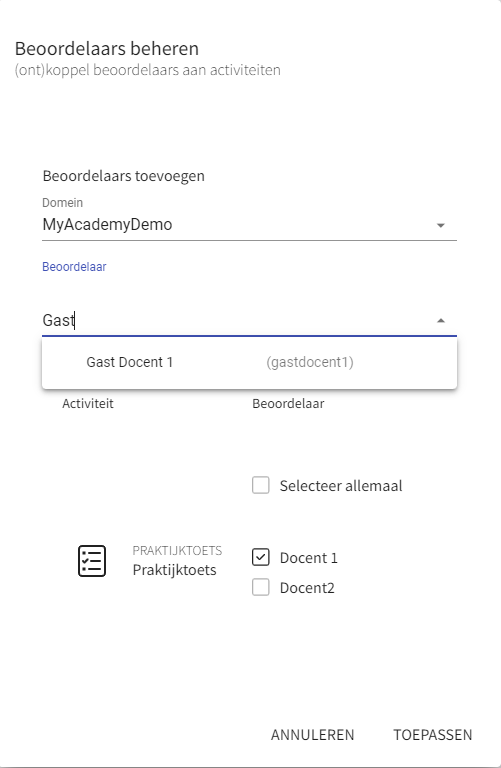
Task: Click the gastdocent1 username in suggestion
Action: pos(310,362)
